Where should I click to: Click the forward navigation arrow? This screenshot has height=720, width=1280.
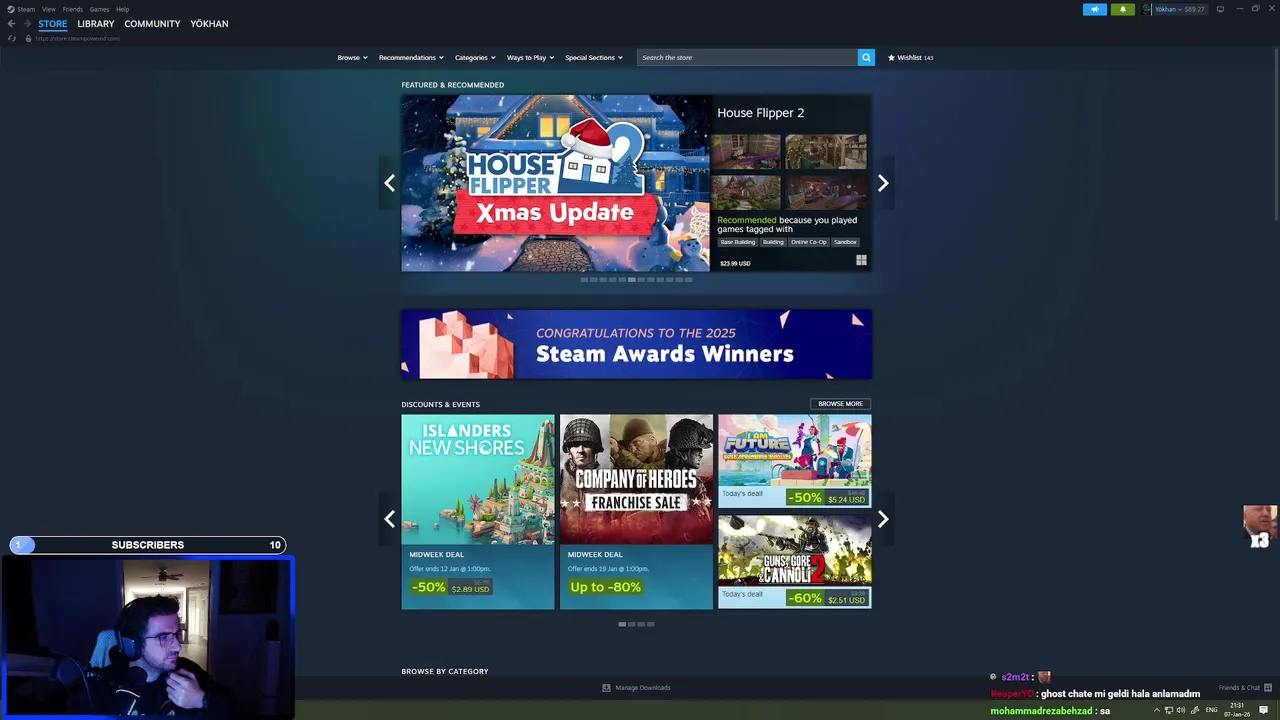tap(26, 23)
